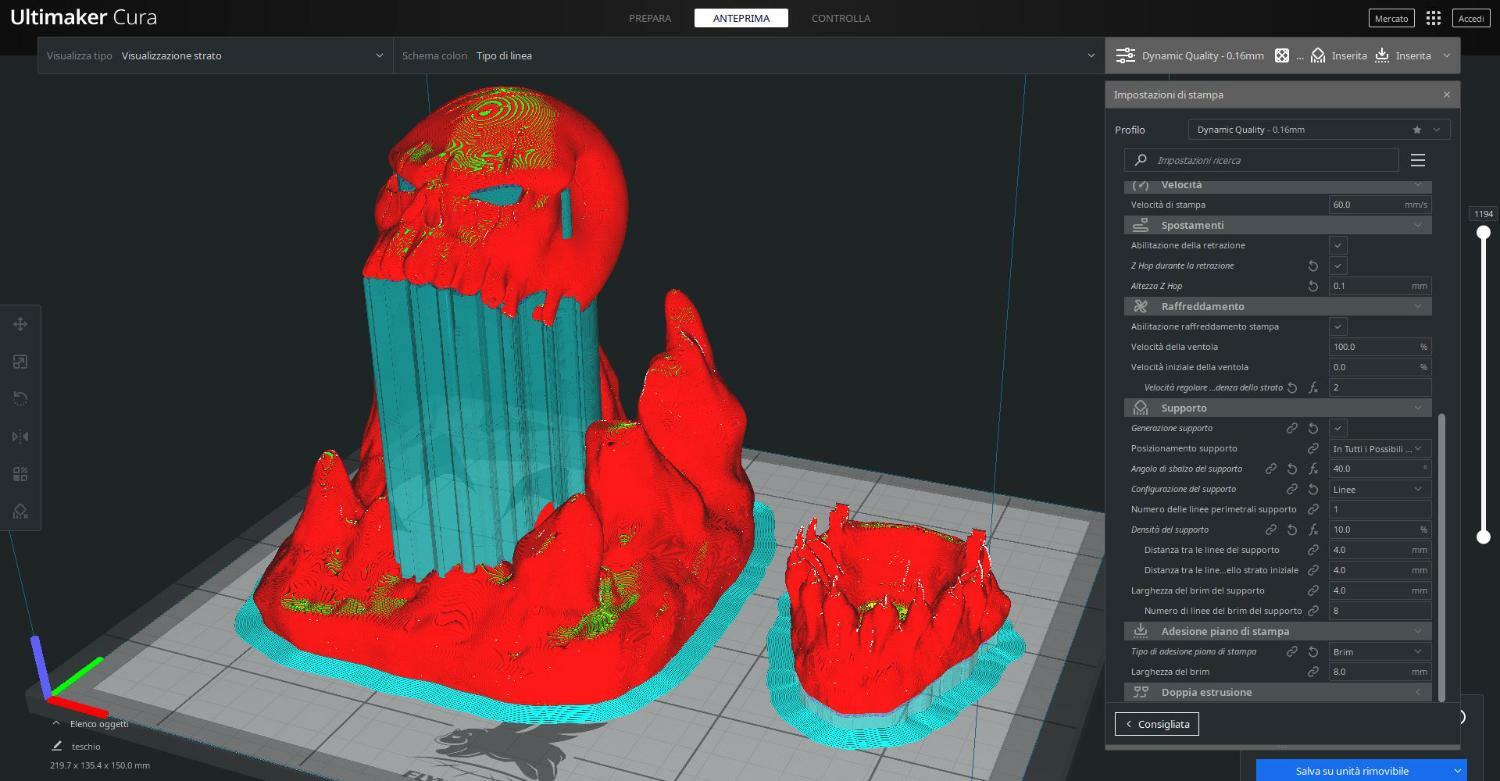
Task: Open the build plate adhesion Brim dropdown
Action: coord(1379,651)
